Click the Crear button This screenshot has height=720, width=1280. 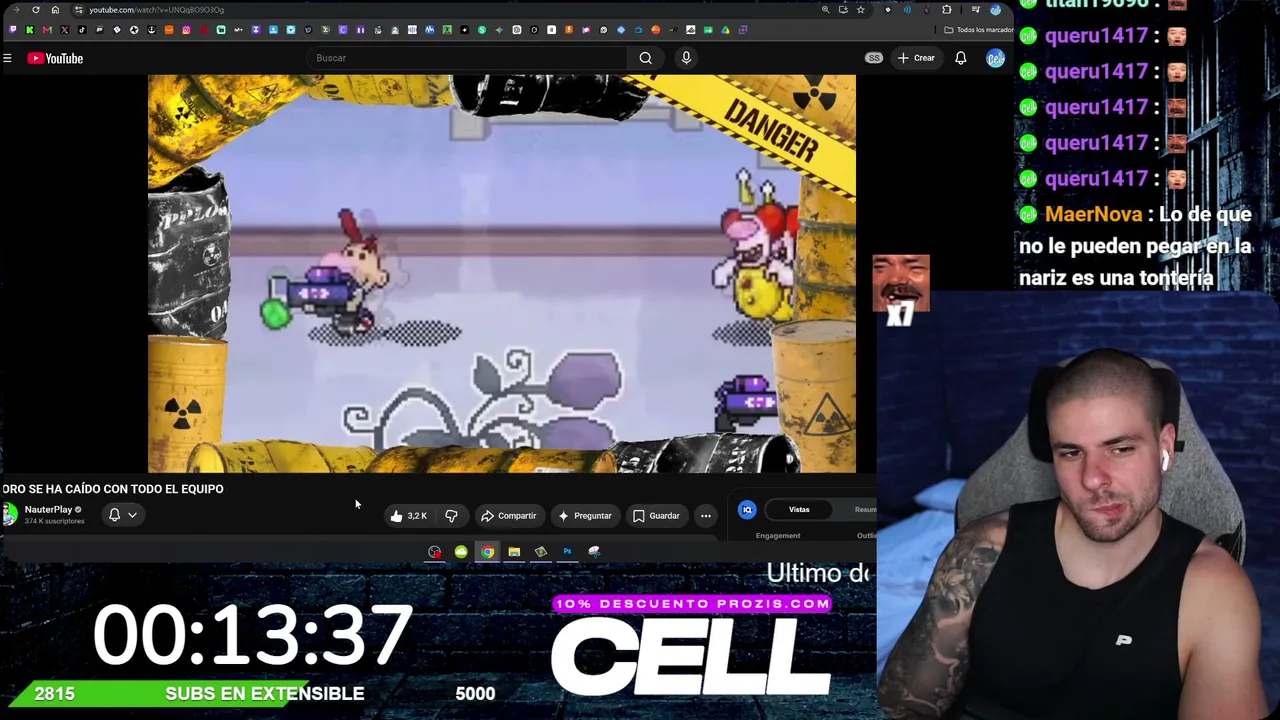pyautogui.click(x=916, y=58)
